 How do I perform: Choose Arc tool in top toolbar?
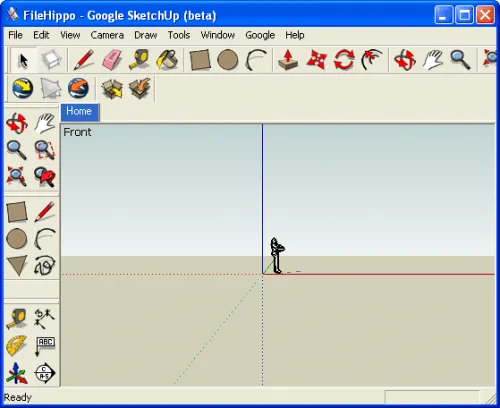(x=256, y=60)
